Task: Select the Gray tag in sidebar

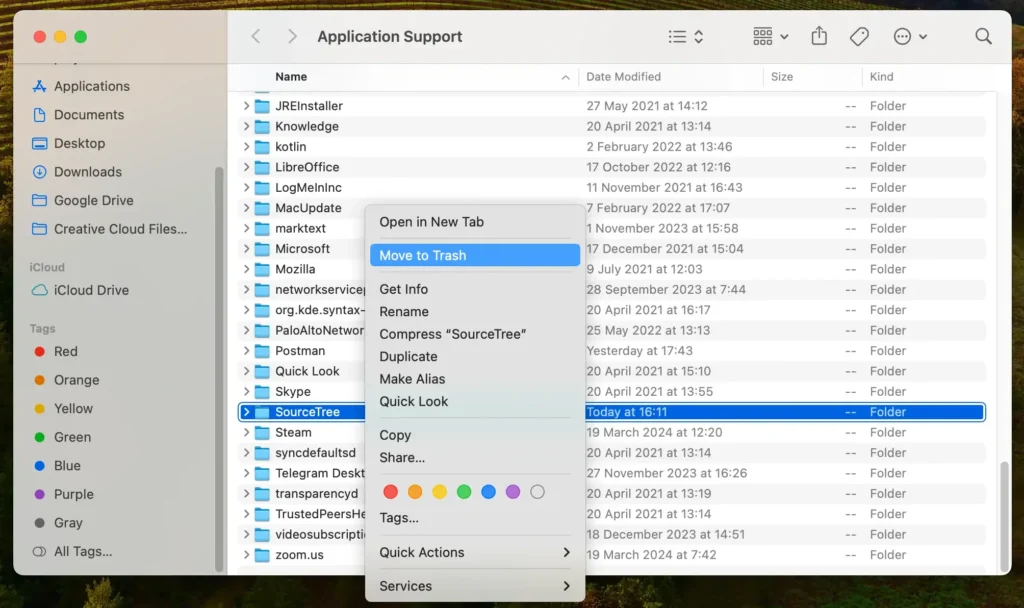Action: click(x=58, y=523)
